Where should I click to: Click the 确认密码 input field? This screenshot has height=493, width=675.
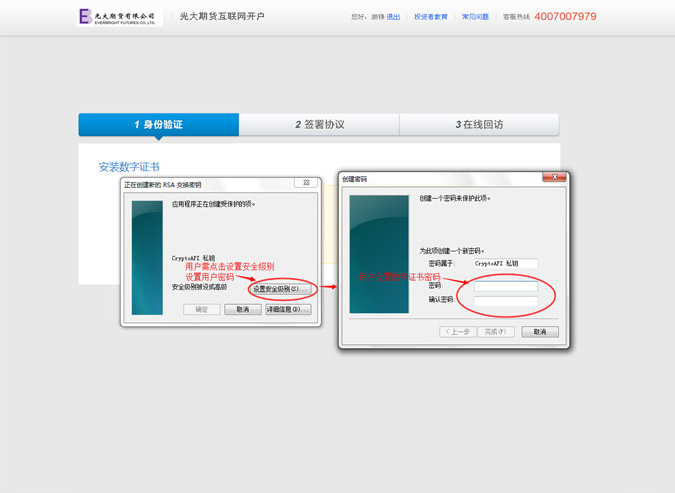506,301
